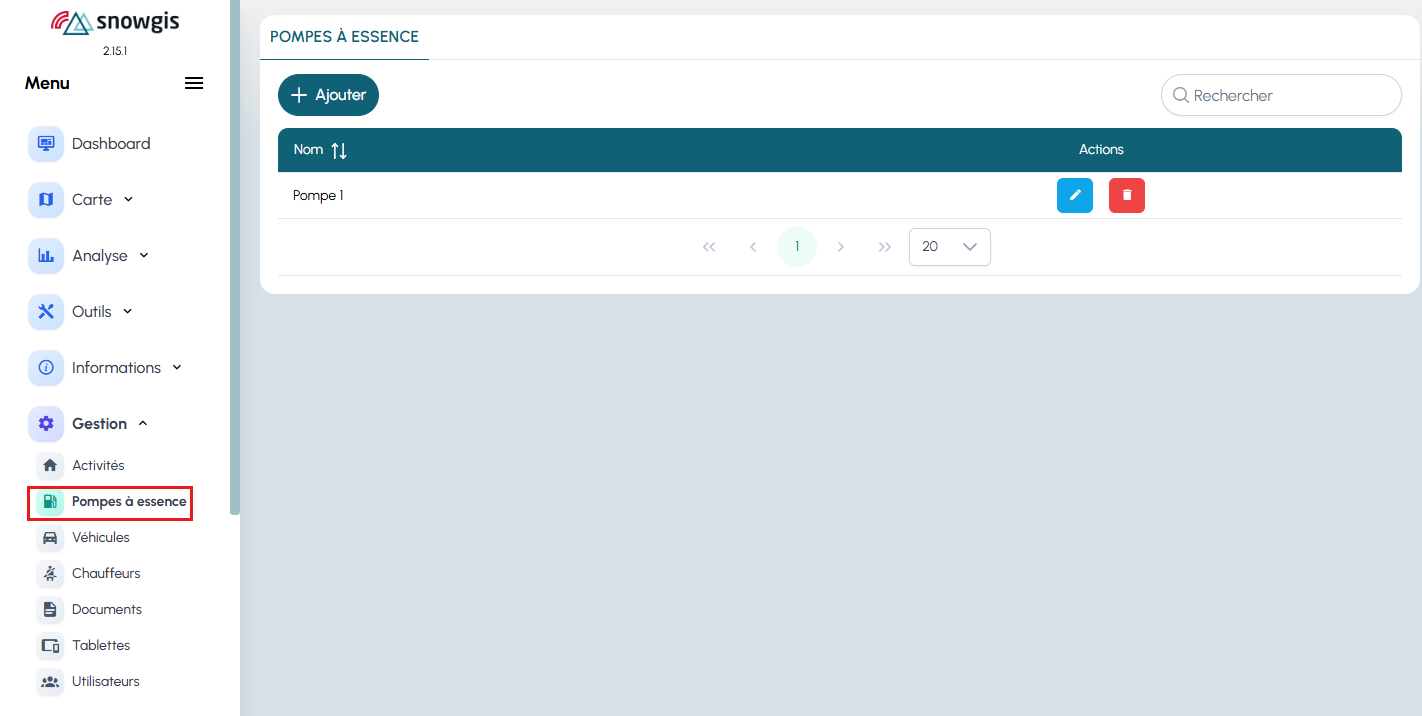1422x716 pixels.
Task: Click the red trash delete icon for Pompe 1
Action: pyautogui.click(x=1126, y=196)
